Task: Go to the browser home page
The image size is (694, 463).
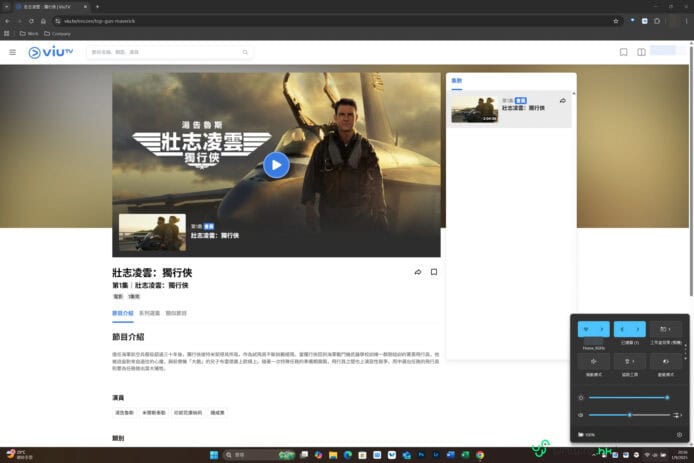Action: click(x=43, y=21)
